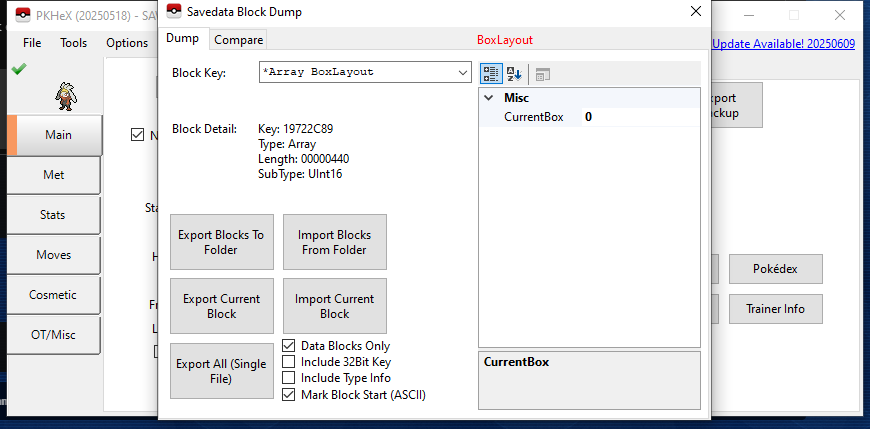Viewport: 870px width, 429px height.
Task: Enable Include 32Bit Key checkbox
Action: pyautogui.click(x=289, y=362)
